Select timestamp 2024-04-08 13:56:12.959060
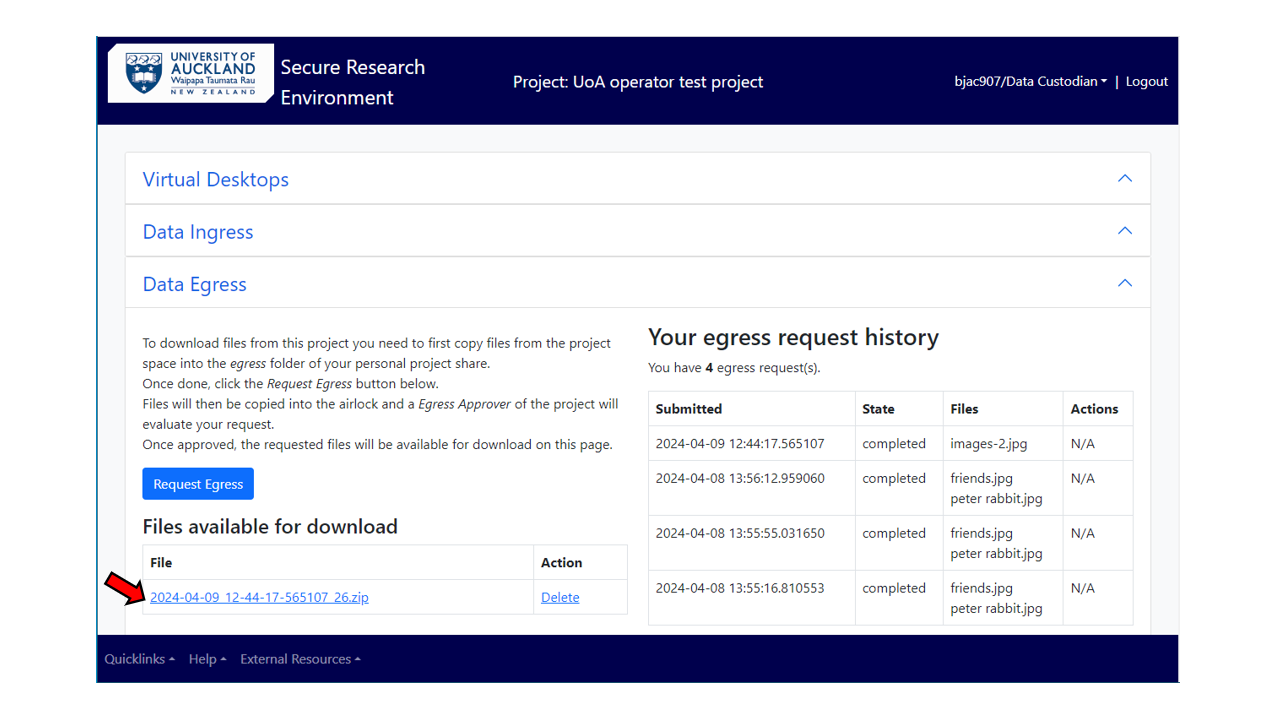The image size is (1280, 720). coord(741,478)
